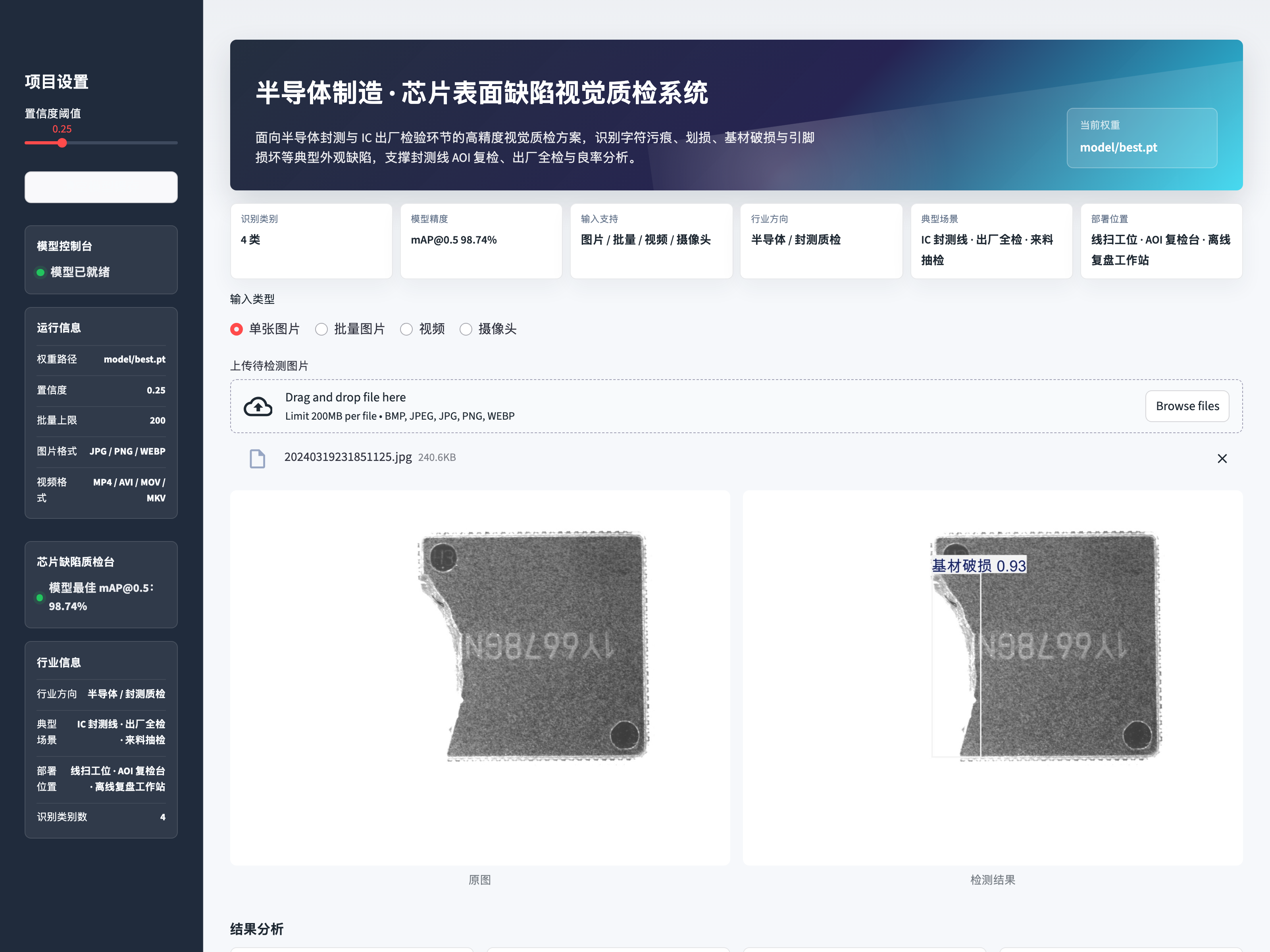The width and height of the screenshot is (1270, 952).
Task: Click the 置信度 0.25 row
Action: point(101,390)
